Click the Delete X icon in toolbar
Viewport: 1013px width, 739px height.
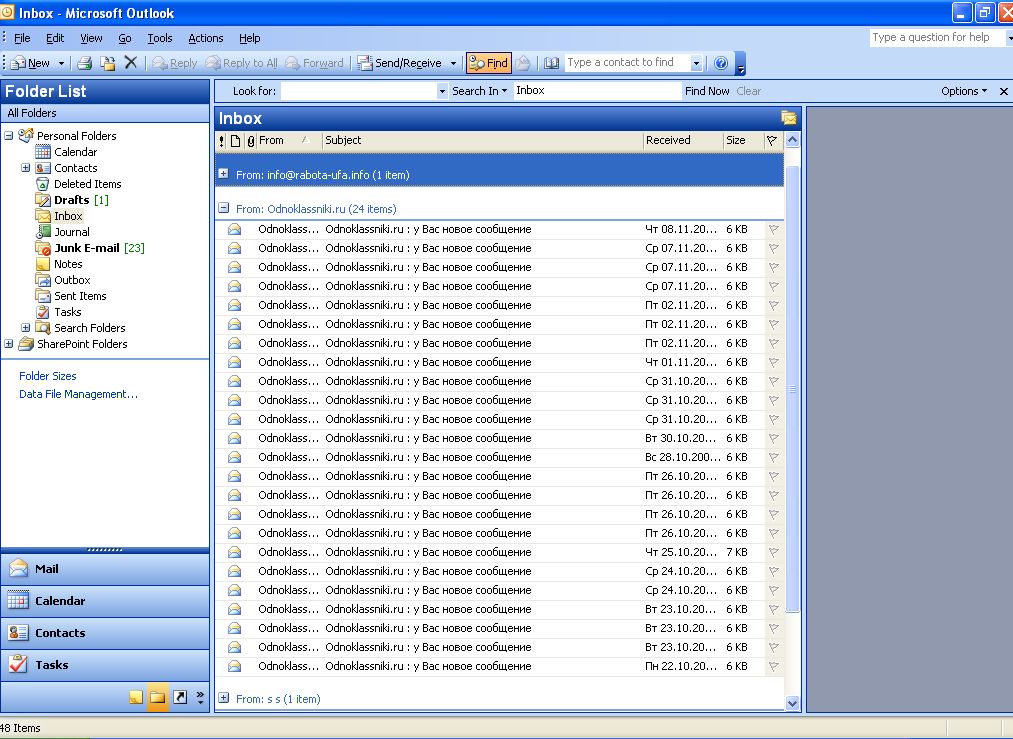131,63
